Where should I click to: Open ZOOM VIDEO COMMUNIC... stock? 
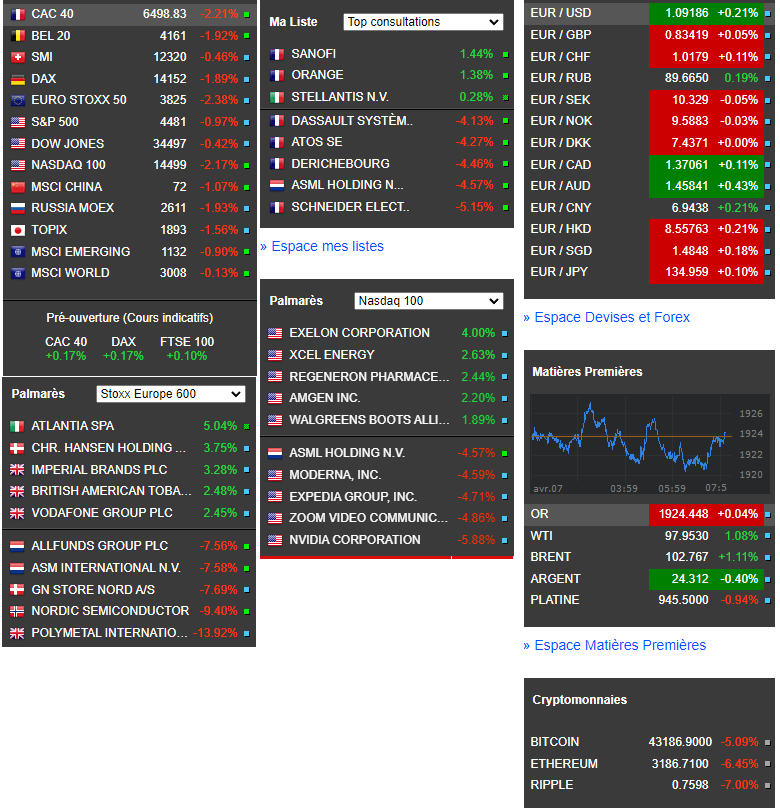tap(387, 518)
